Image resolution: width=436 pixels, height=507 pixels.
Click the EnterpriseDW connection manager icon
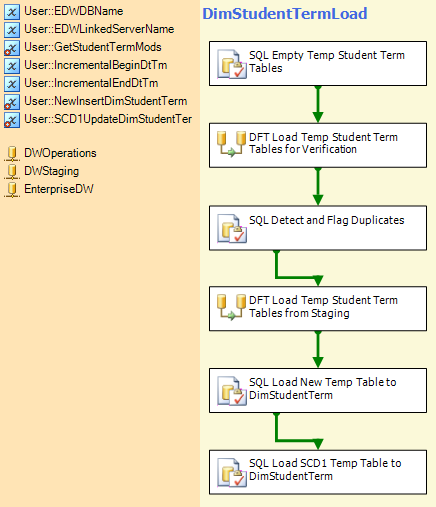(x=12, y=190)
